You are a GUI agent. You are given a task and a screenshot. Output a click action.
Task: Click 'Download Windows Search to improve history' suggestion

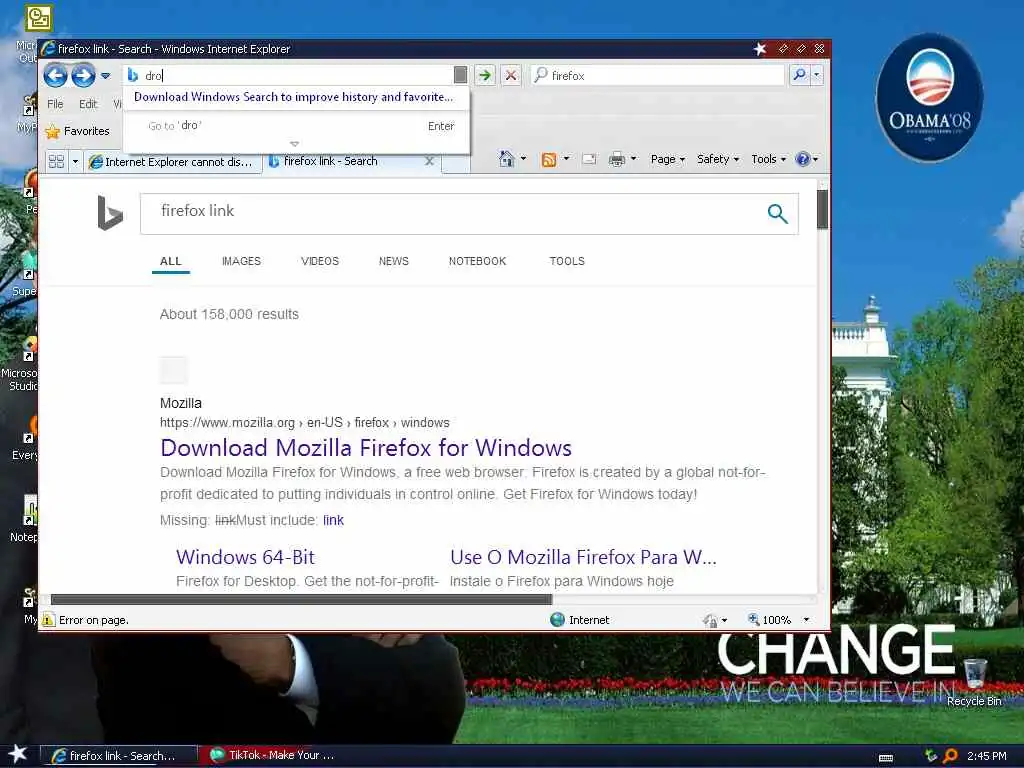coord(293,97)
